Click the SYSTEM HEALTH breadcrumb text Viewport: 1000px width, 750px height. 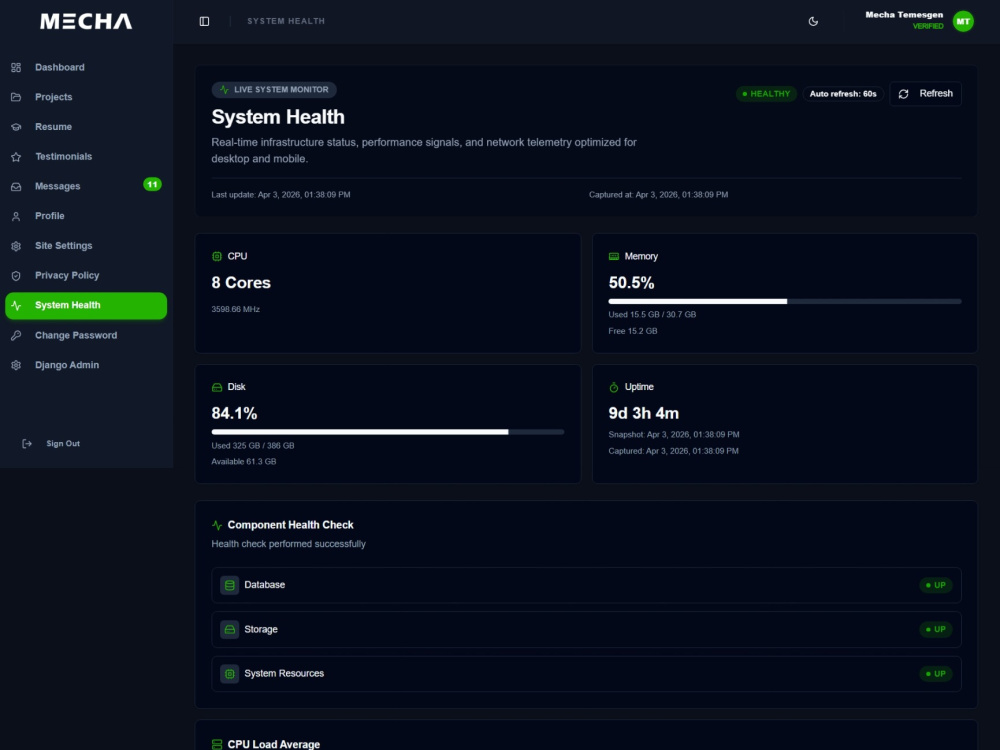286,21
